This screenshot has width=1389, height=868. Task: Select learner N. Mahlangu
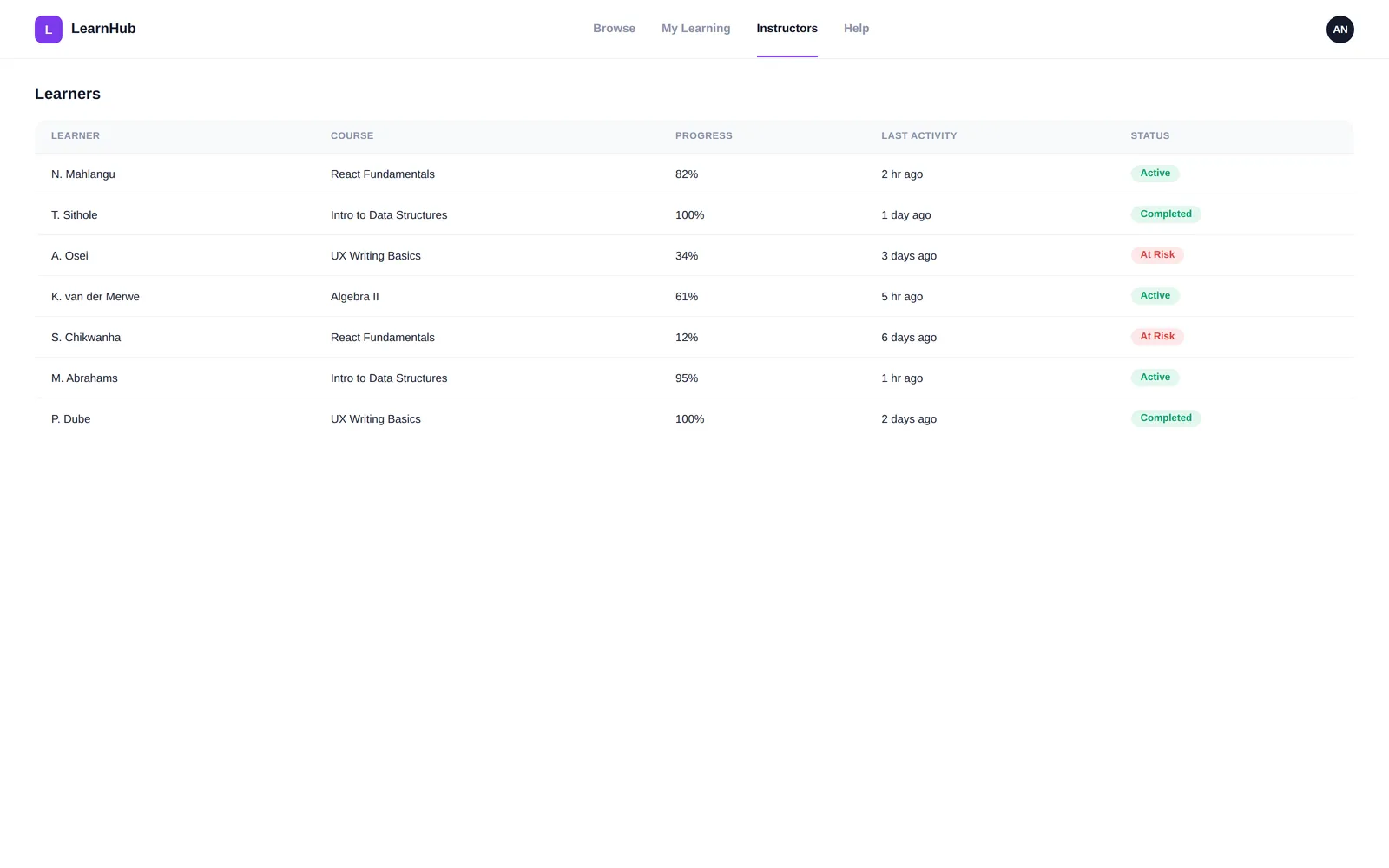pyautogui.click(x=83, y=174)
